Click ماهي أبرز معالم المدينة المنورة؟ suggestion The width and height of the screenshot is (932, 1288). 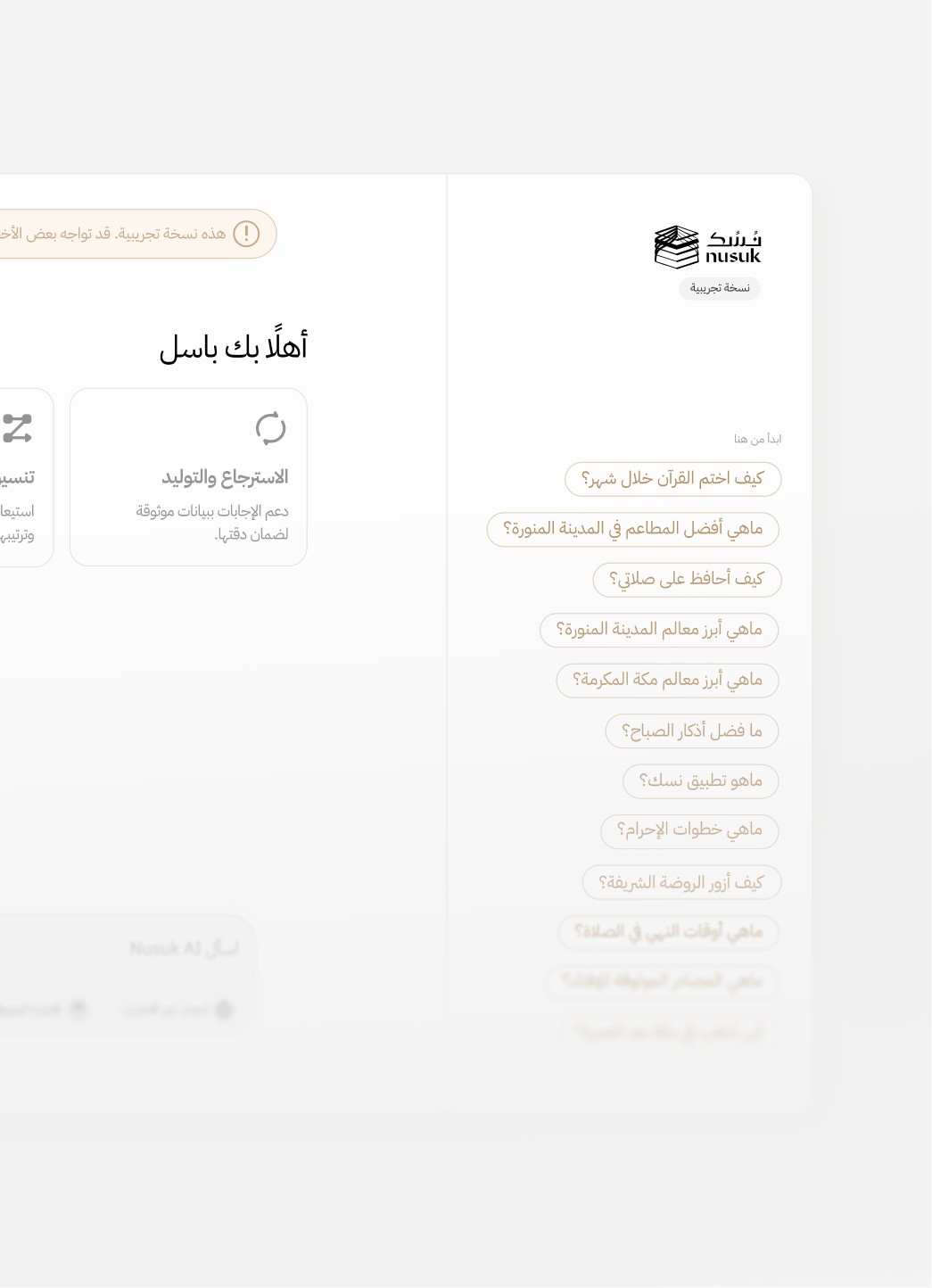[658, 630]
